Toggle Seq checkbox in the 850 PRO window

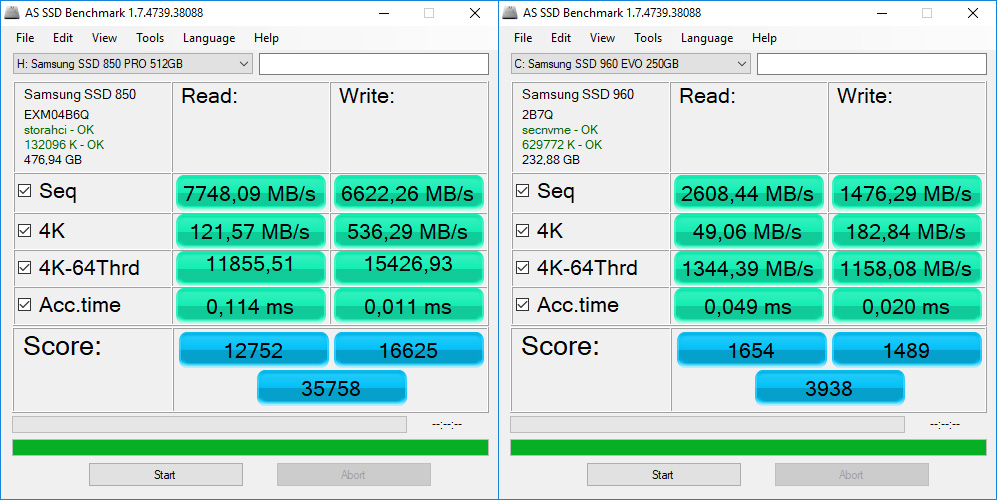click(x=24, y=191)
